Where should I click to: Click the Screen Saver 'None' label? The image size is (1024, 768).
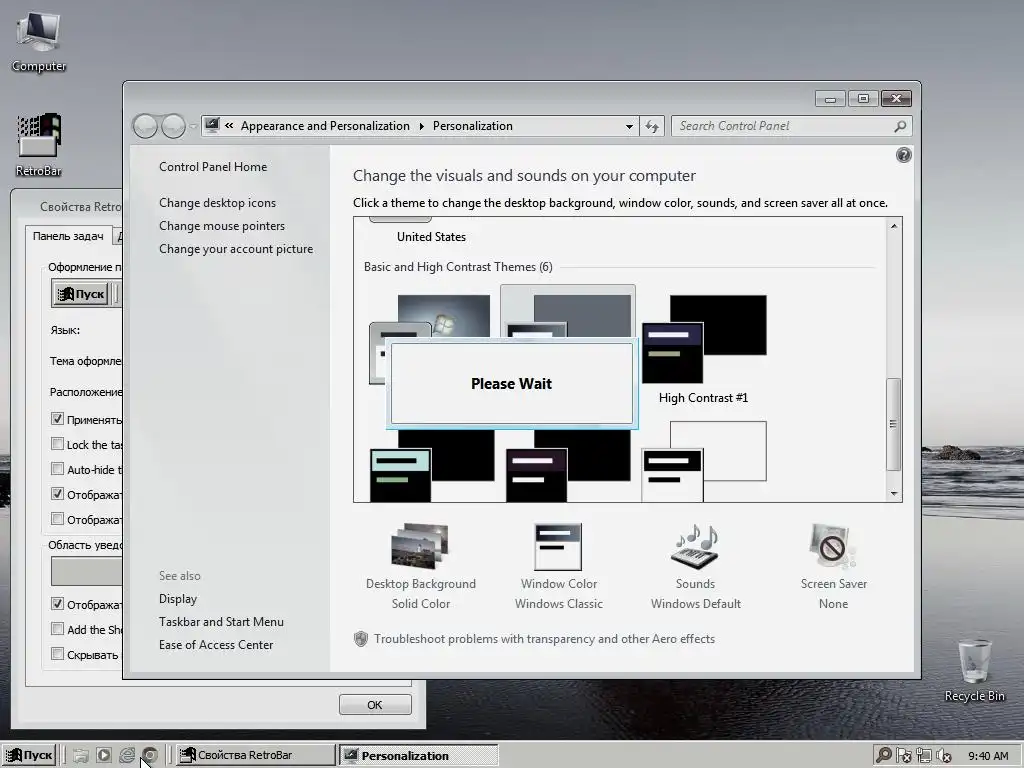click(833, 603)
